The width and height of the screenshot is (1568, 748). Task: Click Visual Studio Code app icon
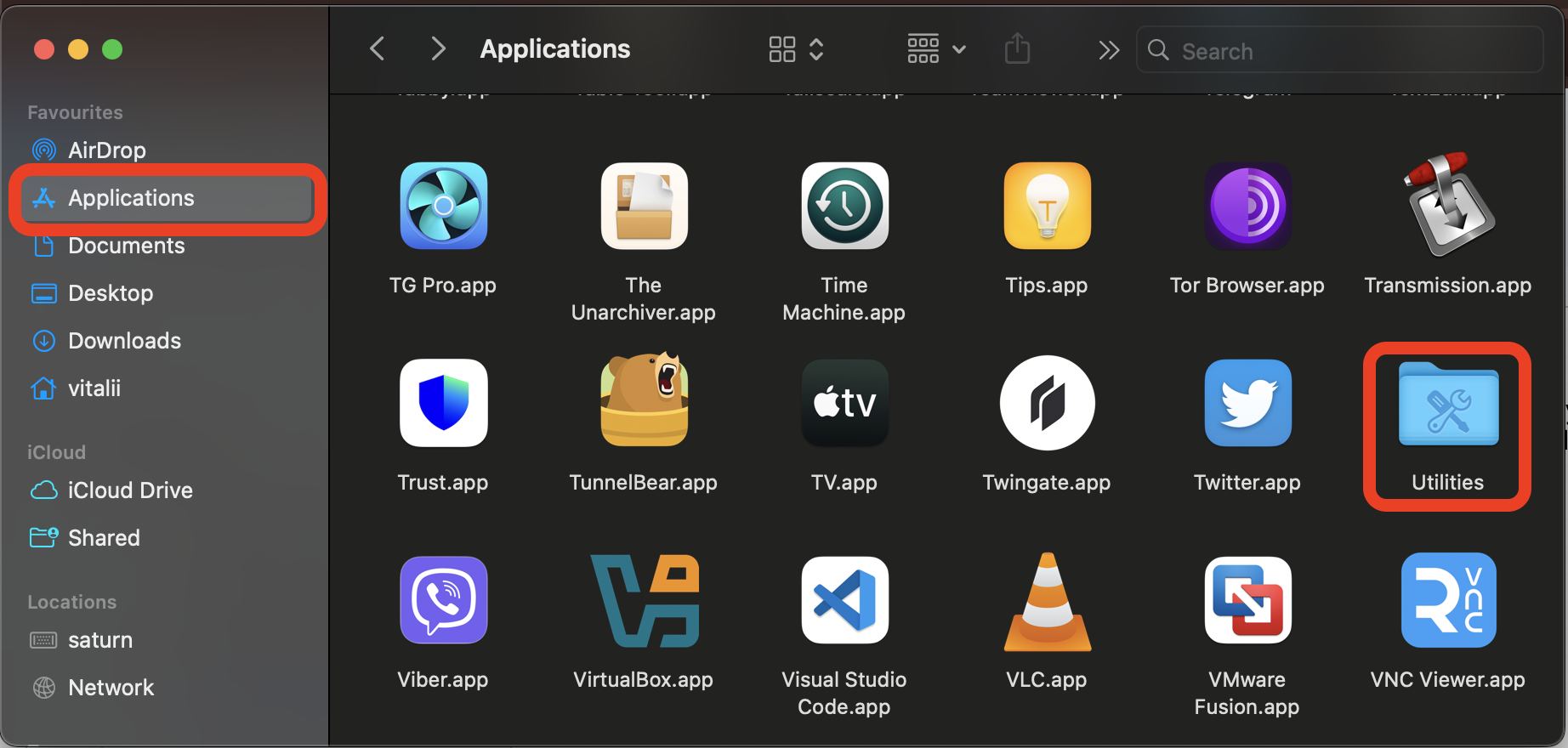[x=844, y=600]
